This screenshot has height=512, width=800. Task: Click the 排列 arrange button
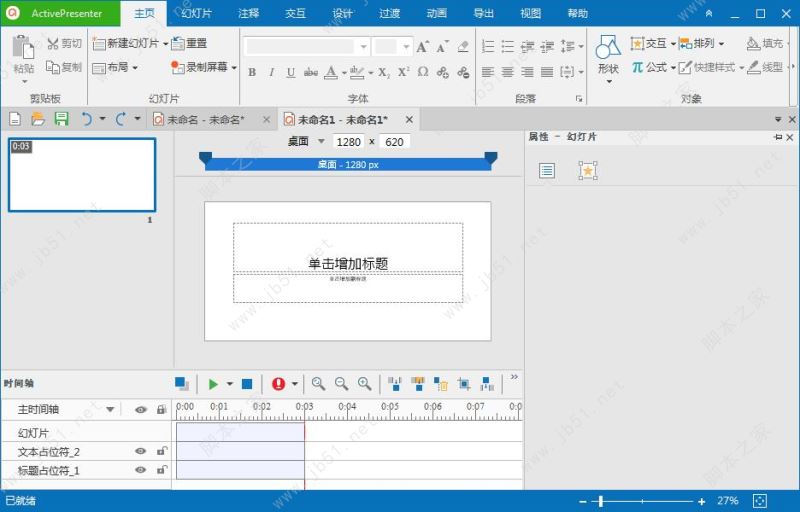pyautogui.click(x=701, y=43)
